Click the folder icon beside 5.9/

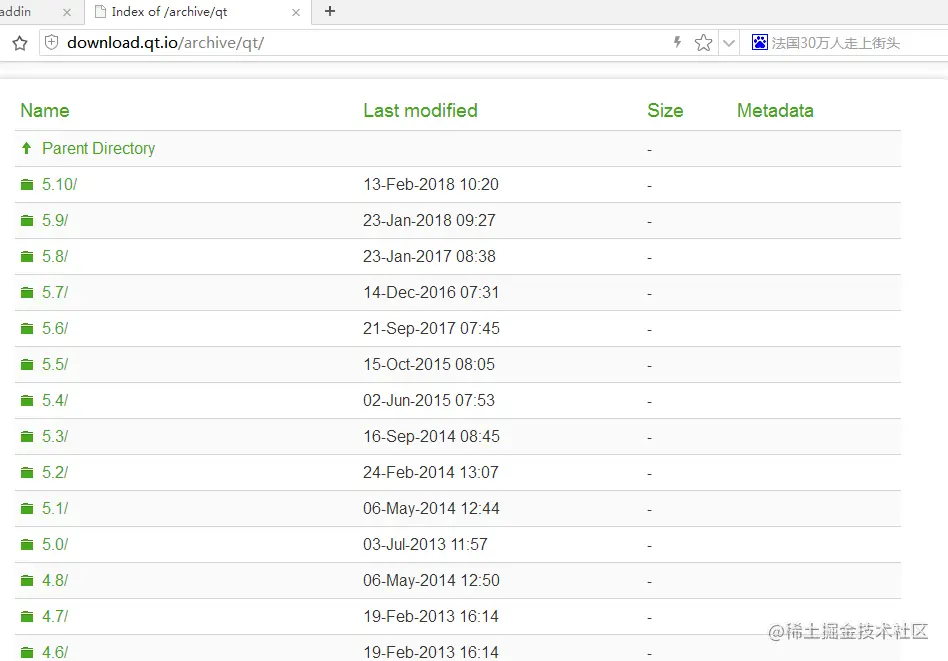pos(27,221)
